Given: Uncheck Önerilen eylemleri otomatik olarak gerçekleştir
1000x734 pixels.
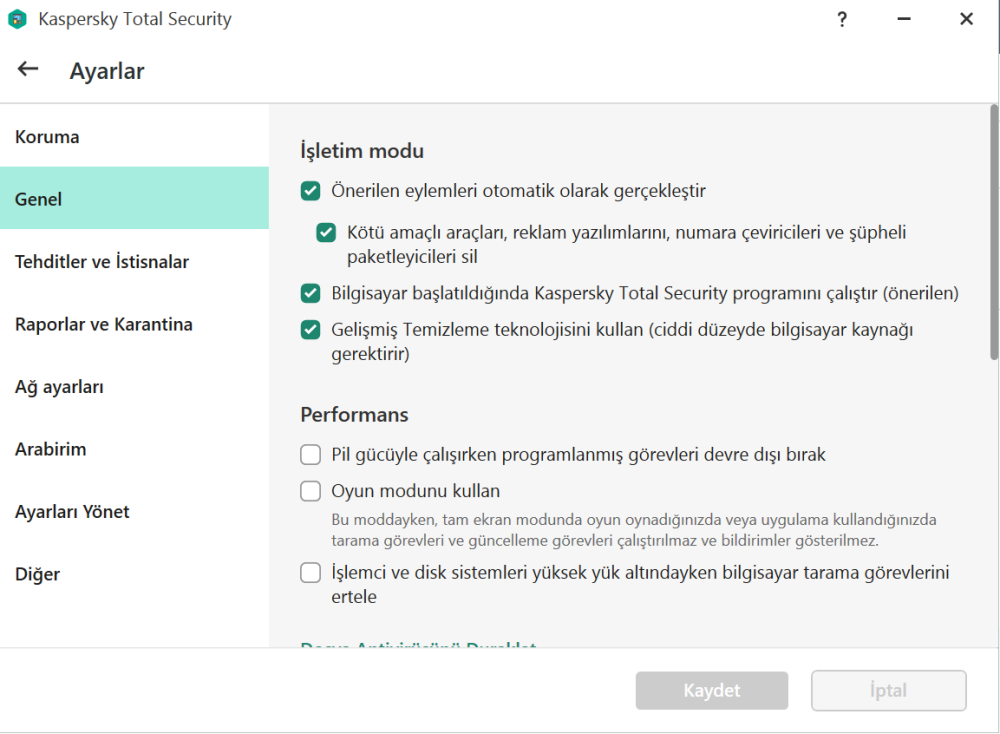Looking at the screenshot, I should click(311, 191).
